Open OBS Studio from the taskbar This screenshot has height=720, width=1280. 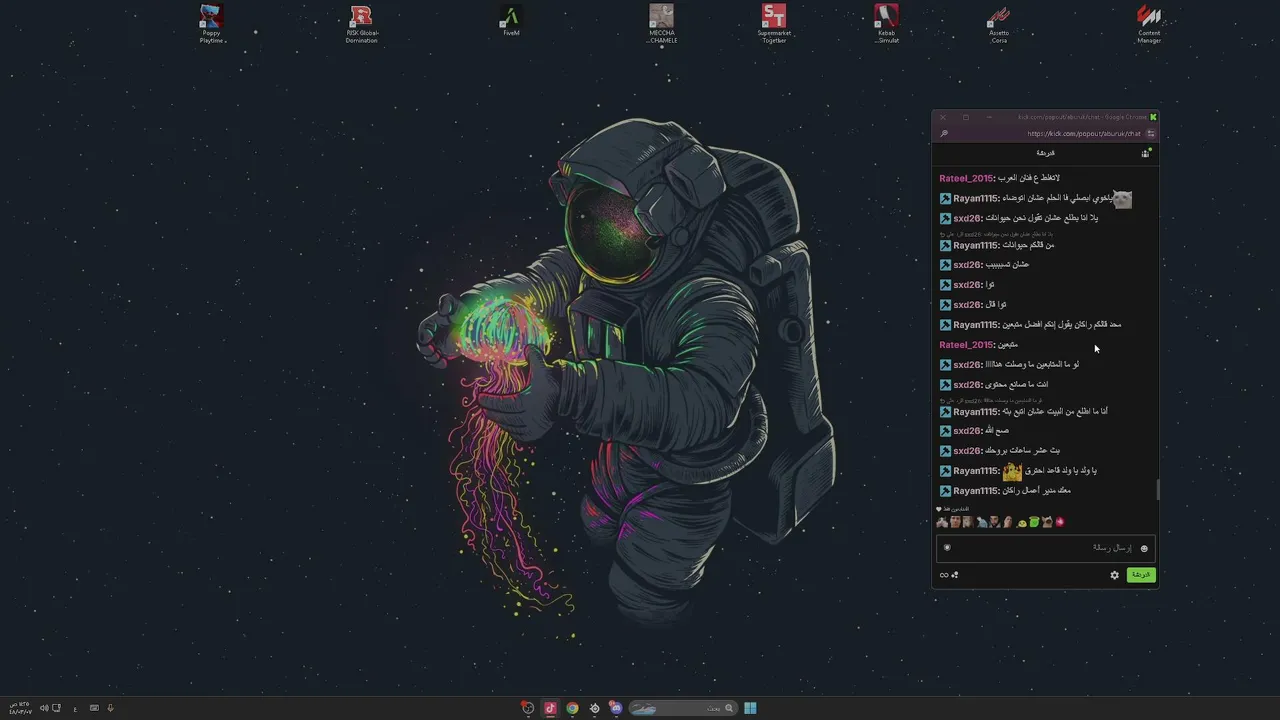528,708
